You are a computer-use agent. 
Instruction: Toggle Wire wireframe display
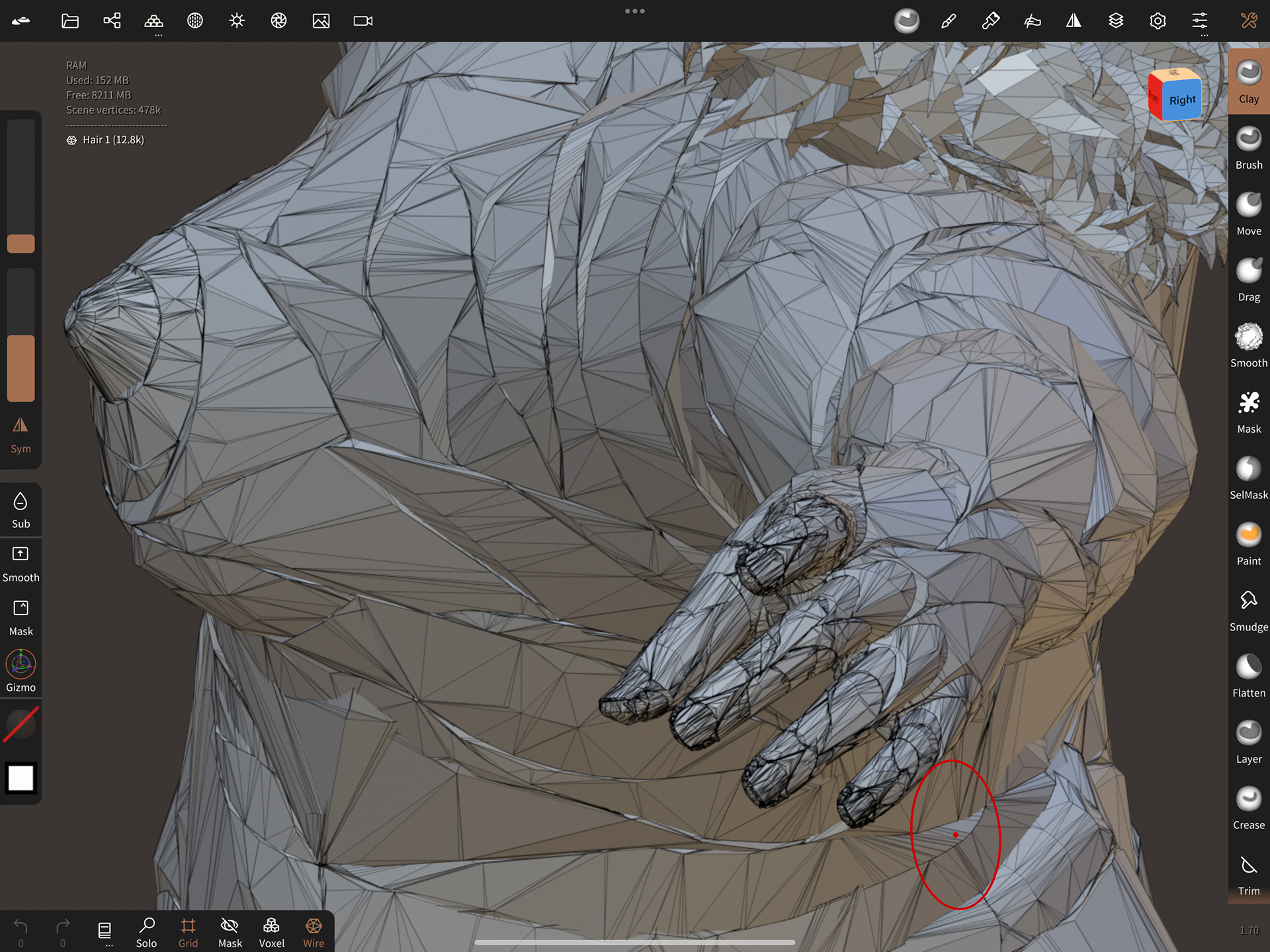pos(314,932)
